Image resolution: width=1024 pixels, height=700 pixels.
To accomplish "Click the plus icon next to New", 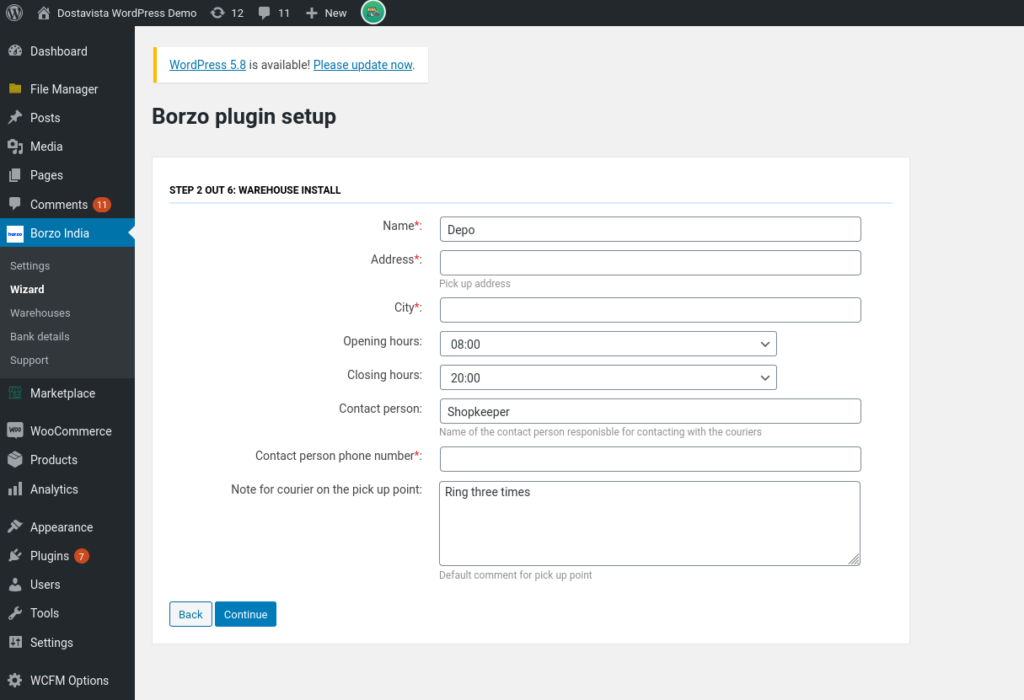I will tap(312, 13).
